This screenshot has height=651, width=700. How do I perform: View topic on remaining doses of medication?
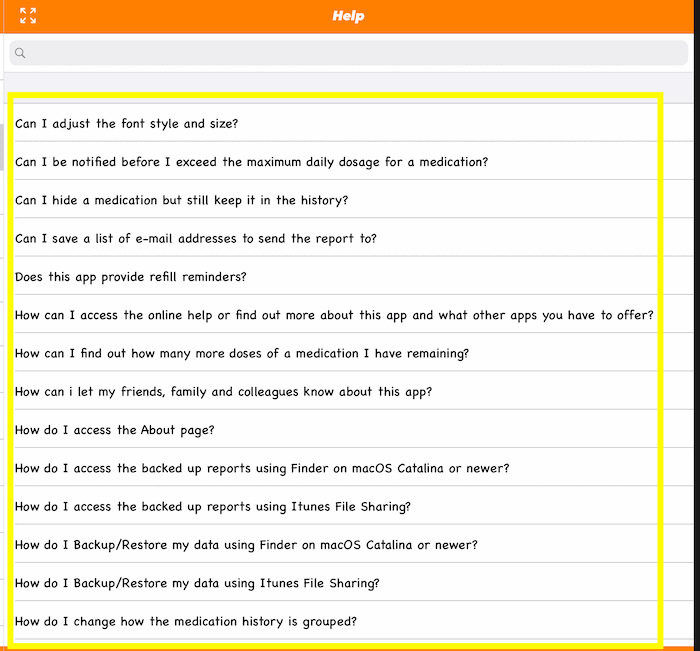coord(242,353)
